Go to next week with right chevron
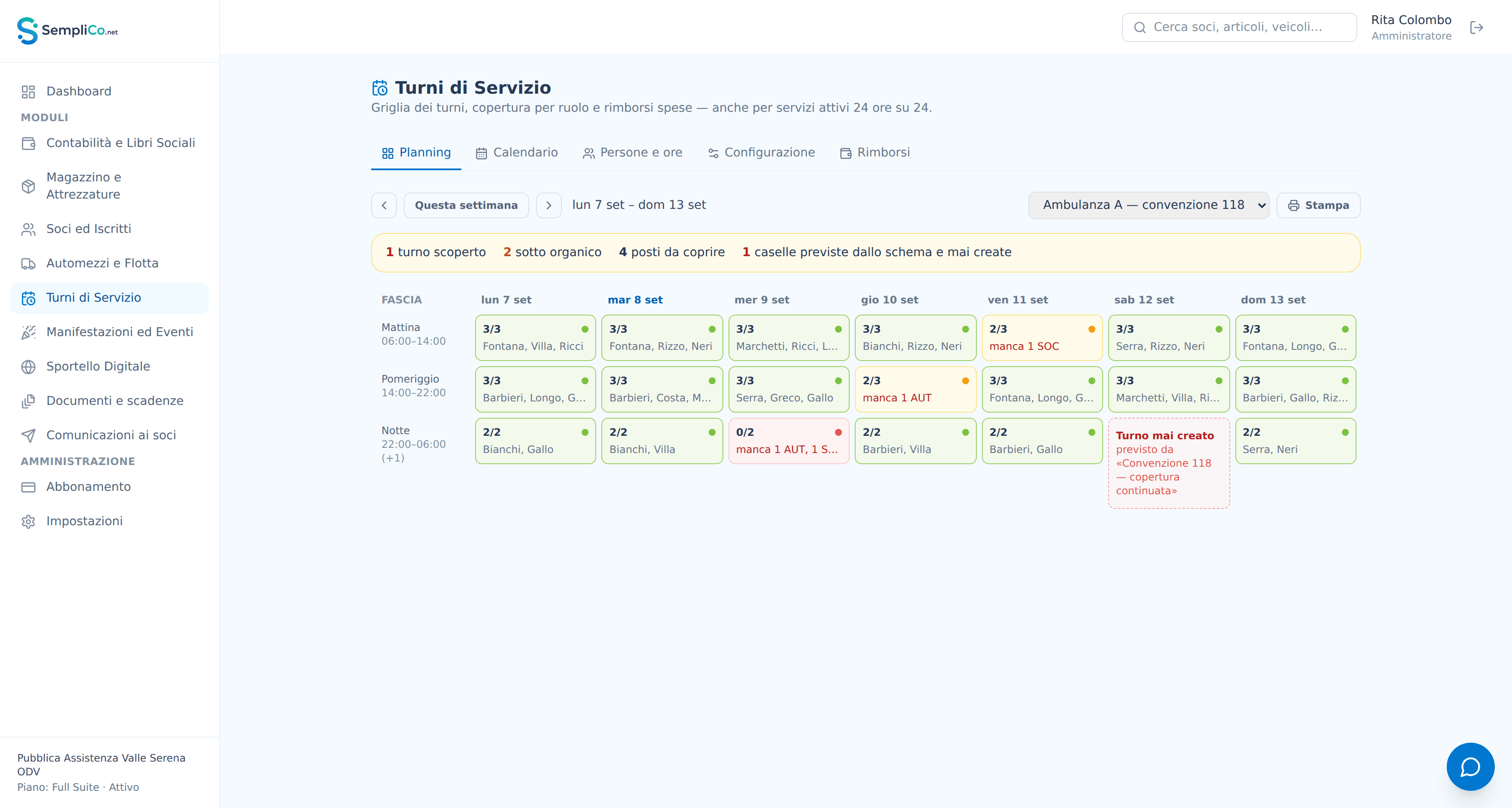1512x808 pixels. coord(548,205)
